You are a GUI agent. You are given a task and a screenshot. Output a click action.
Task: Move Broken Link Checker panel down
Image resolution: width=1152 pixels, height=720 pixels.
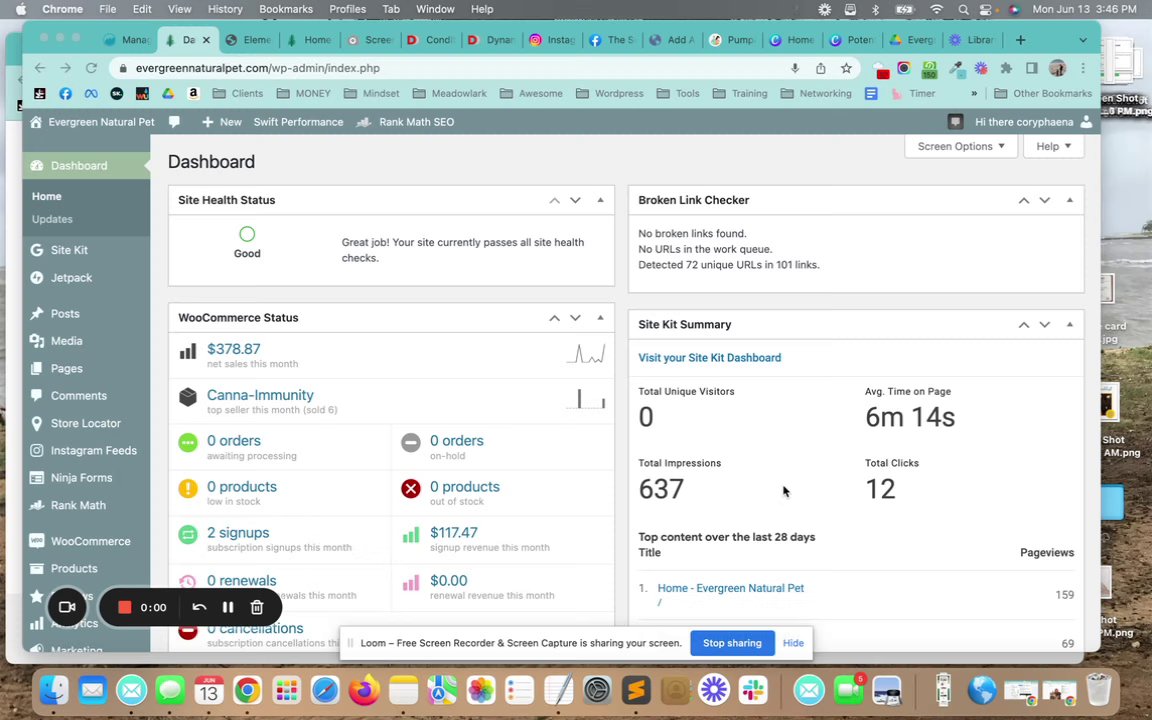coord(1045,200)
